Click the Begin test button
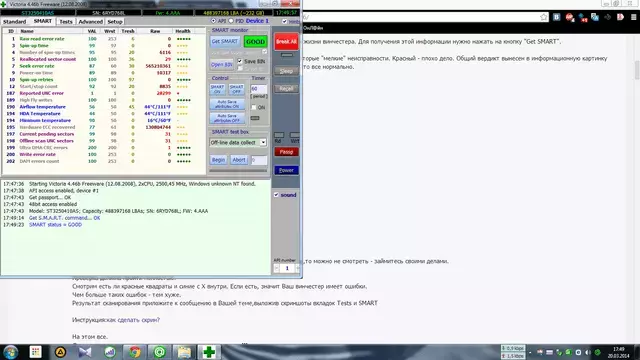This screenshot has width=640, height=360. (218, 160)
